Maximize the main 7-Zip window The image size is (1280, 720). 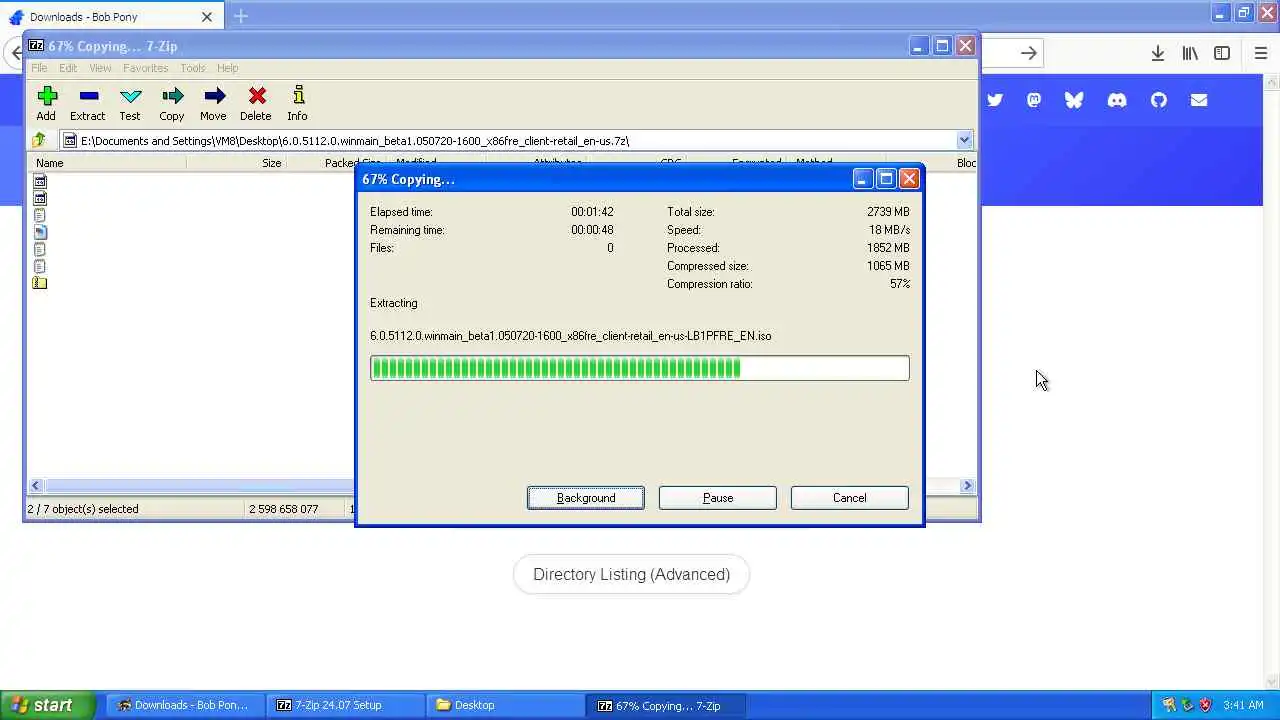[x=942, y=46]
